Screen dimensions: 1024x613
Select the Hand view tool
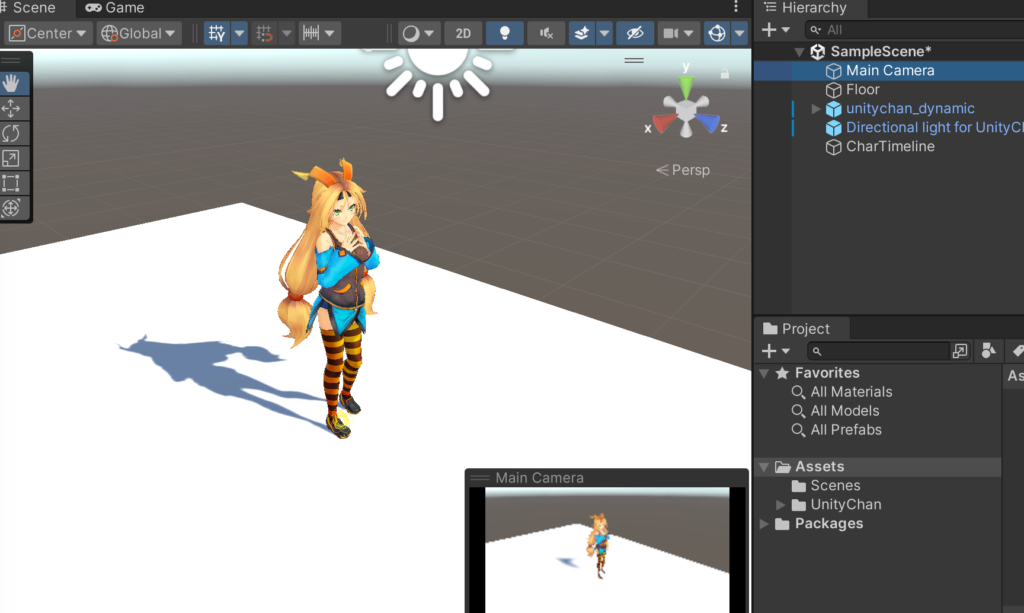(x=12, y=83)
